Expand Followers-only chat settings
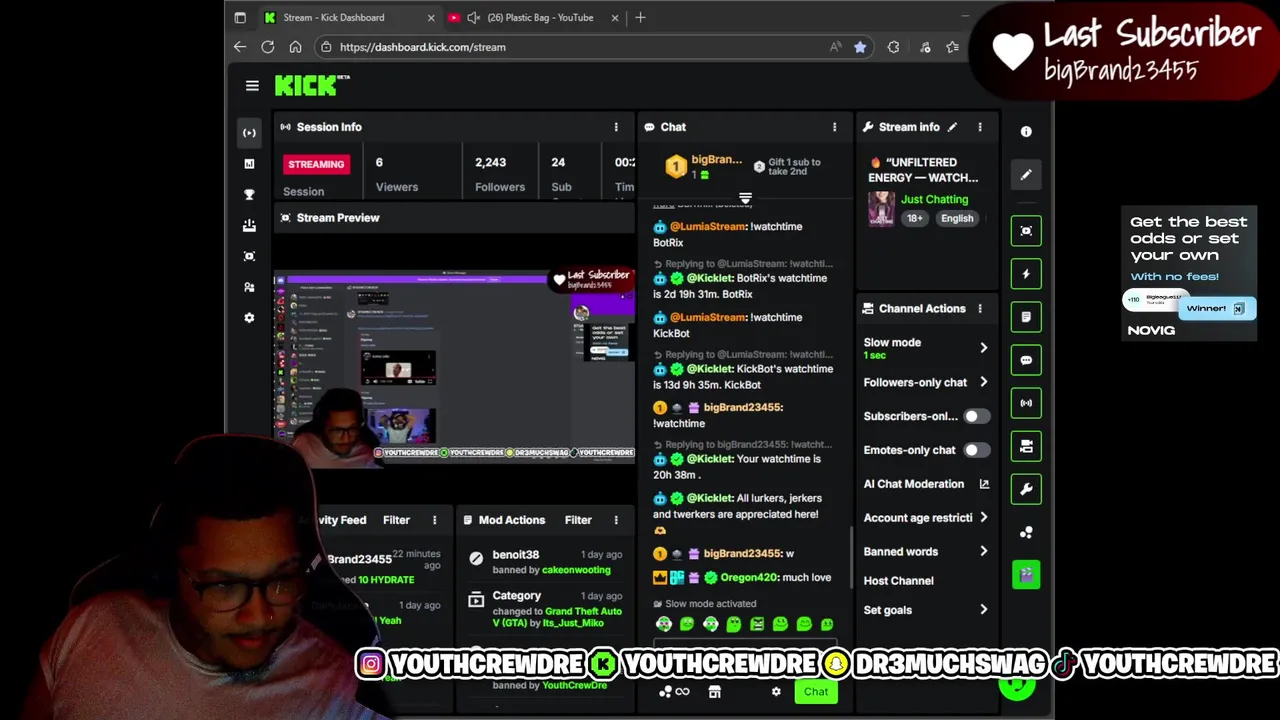The height and width of the screenshot is (720, 1280). (983, 382)
